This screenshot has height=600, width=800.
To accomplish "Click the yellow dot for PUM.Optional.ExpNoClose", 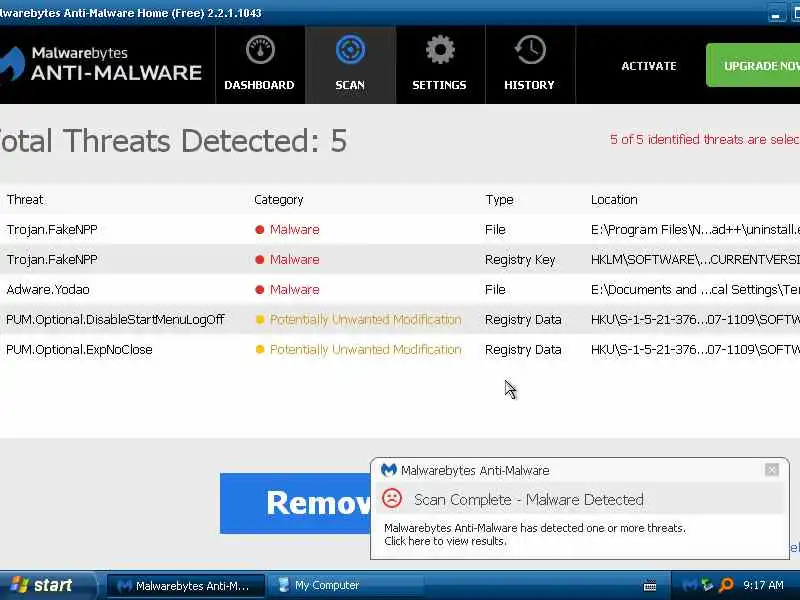I will (x=260, y=350).
